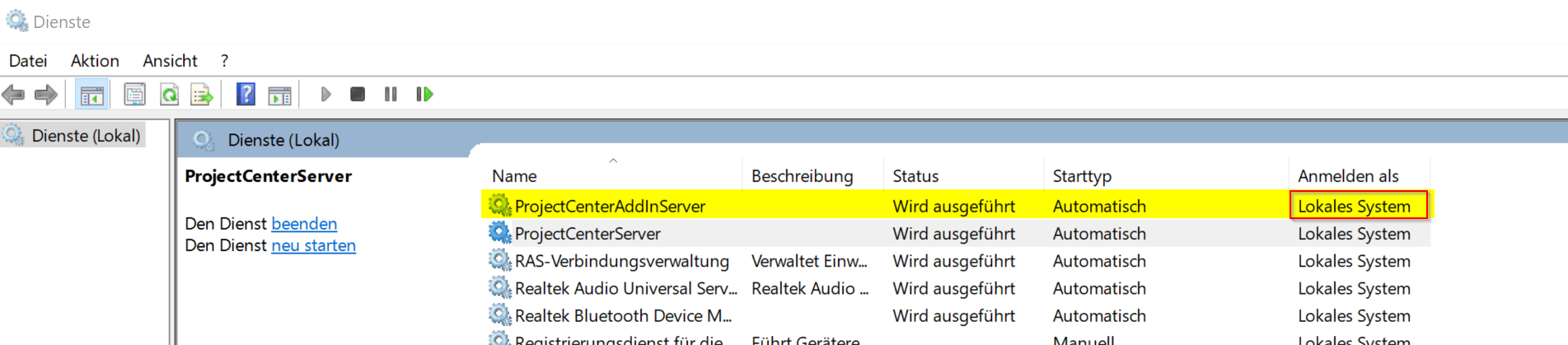Open Help via the blue question mark icon

246,95
